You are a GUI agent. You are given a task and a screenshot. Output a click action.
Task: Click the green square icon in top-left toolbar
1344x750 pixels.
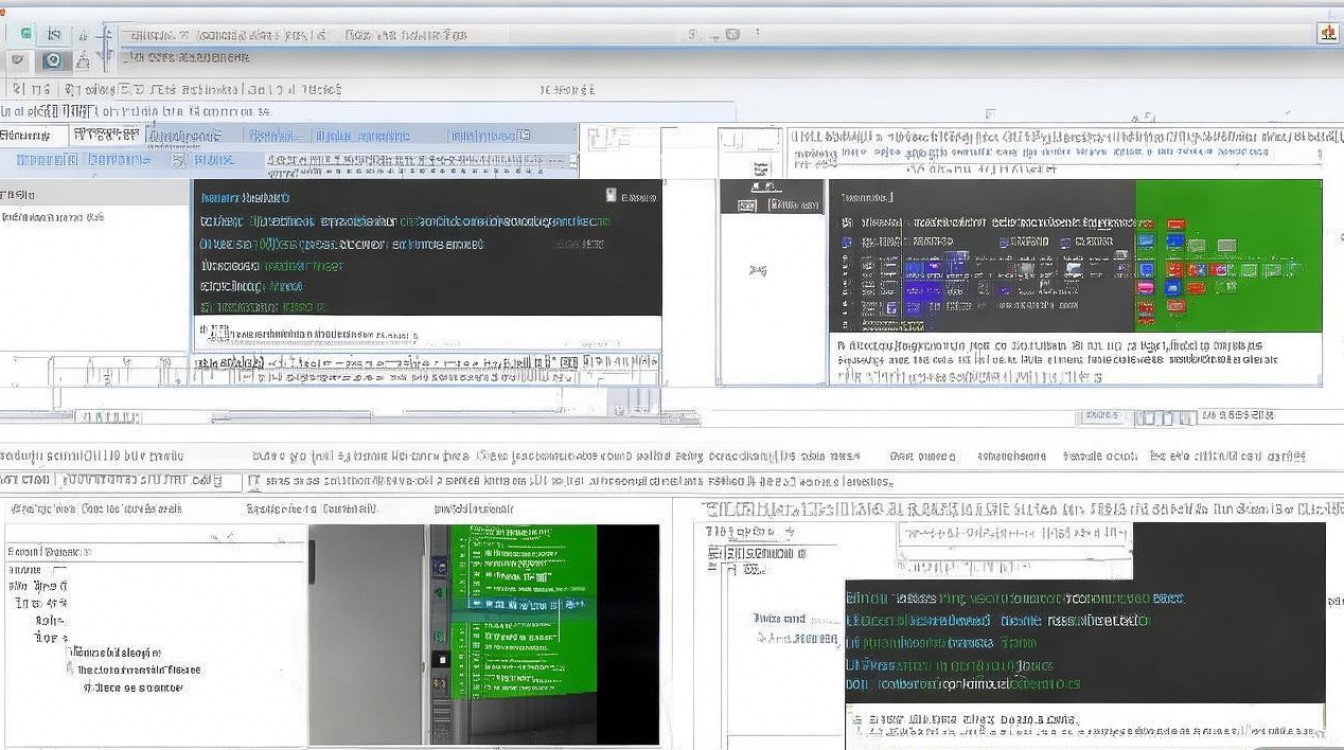26,34
